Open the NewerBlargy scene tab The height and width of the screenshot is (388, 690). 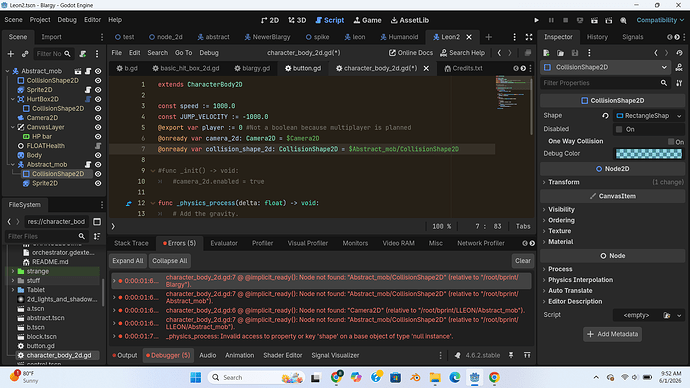(267, 37)
